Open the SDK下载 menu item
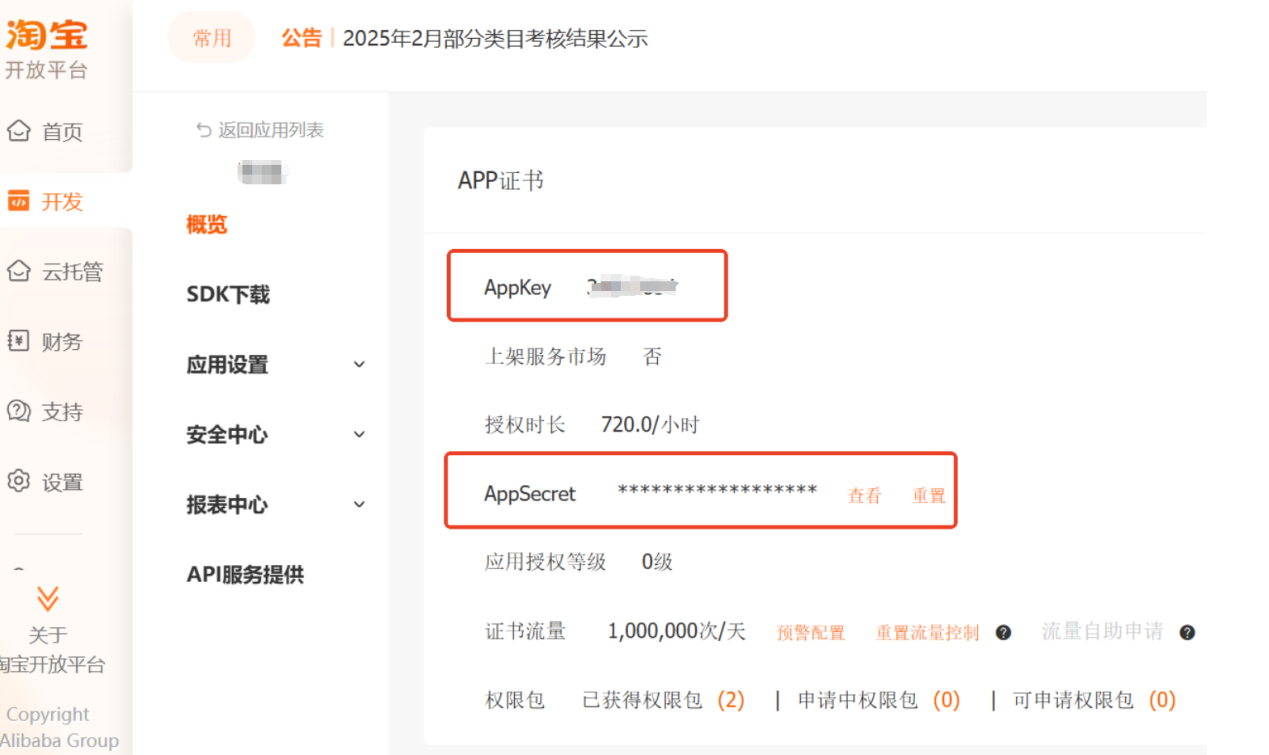Viewport: 1269px width, 755px height. click(x=228, y=295)
